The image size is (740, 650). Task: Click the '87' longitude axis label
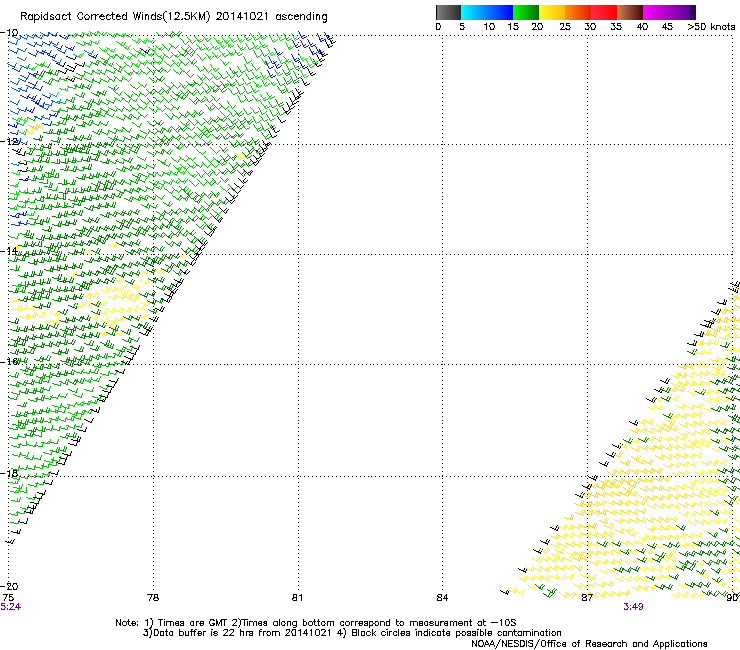[587, 598]
